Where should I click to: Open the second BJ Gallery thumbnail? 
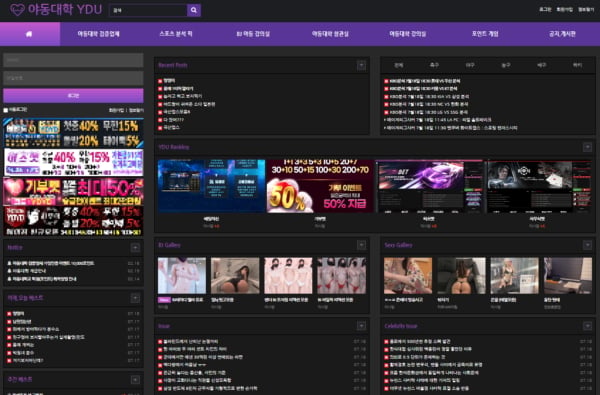point(235,276)
